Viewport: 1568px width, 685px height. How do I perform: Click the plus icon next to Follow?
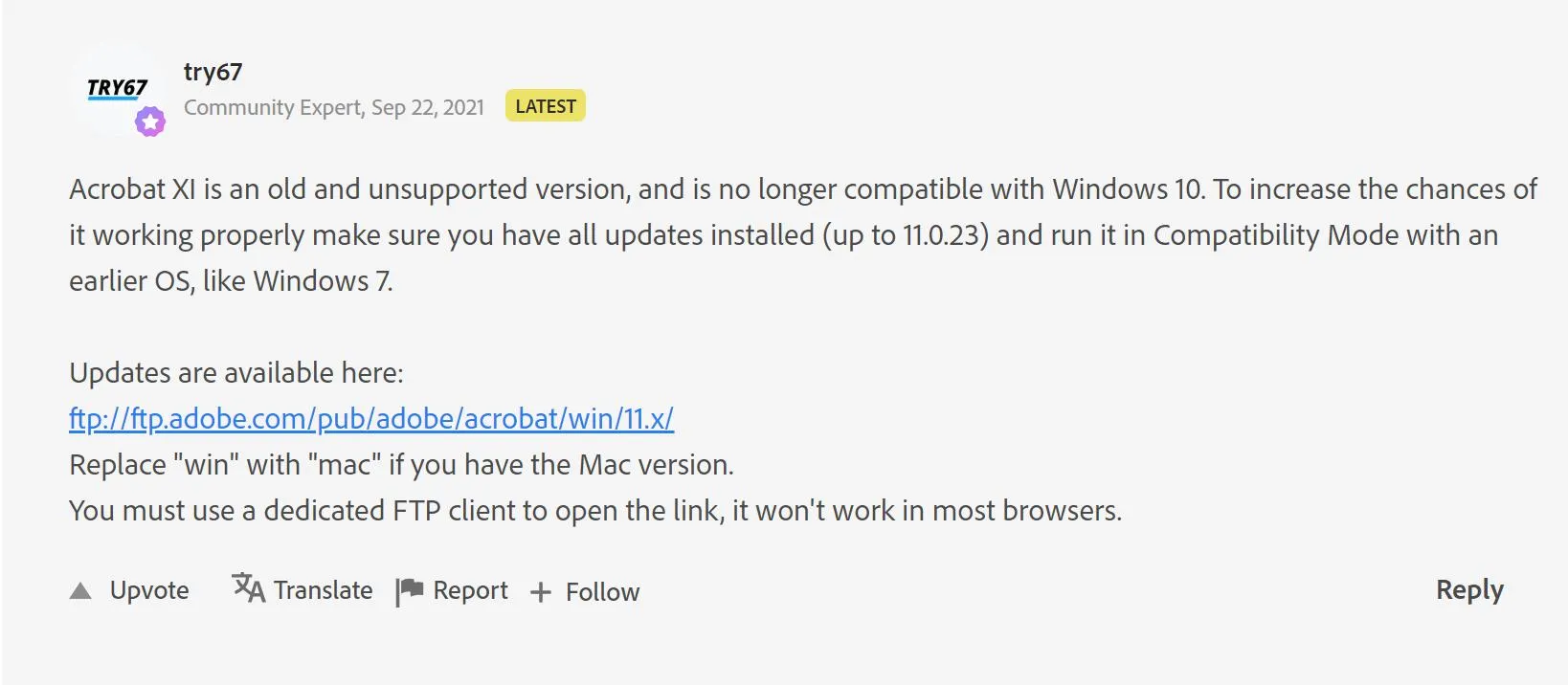[542, 591]
